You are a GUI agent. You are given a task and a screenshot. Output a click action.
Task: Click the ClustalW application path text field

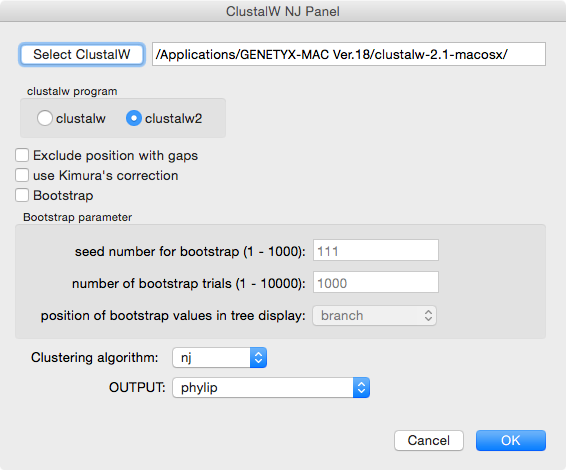pos(349,54)
